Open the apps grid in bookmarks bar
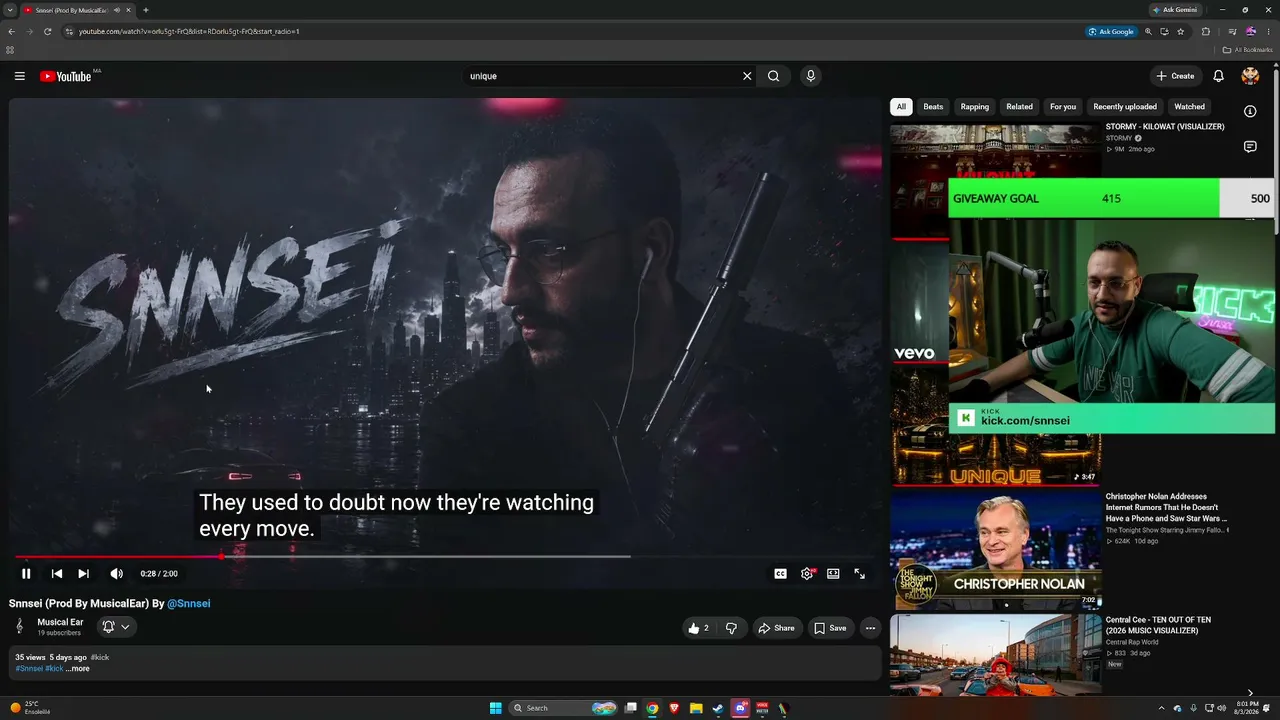Image resolution: width=1280 pixels, height=720 pixels. (10, 49)
